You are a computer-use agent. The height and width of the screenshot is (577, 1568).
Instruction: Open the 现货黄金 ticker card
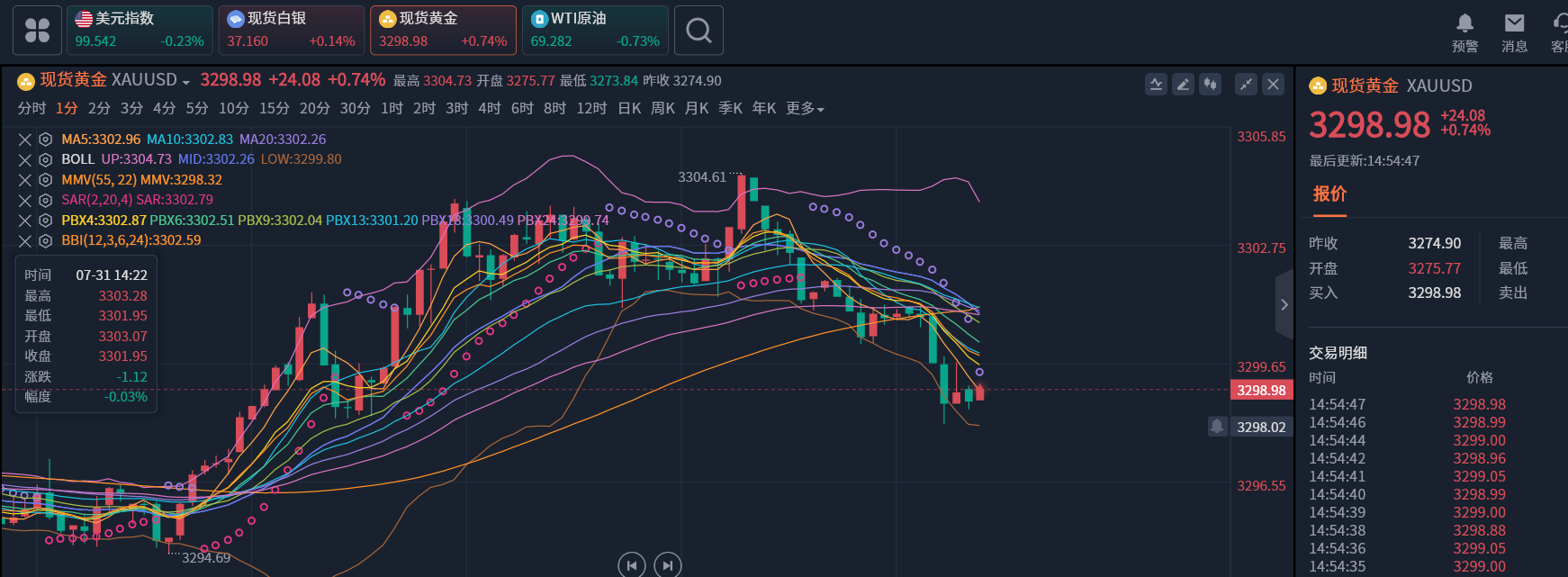tap(443, 31)
